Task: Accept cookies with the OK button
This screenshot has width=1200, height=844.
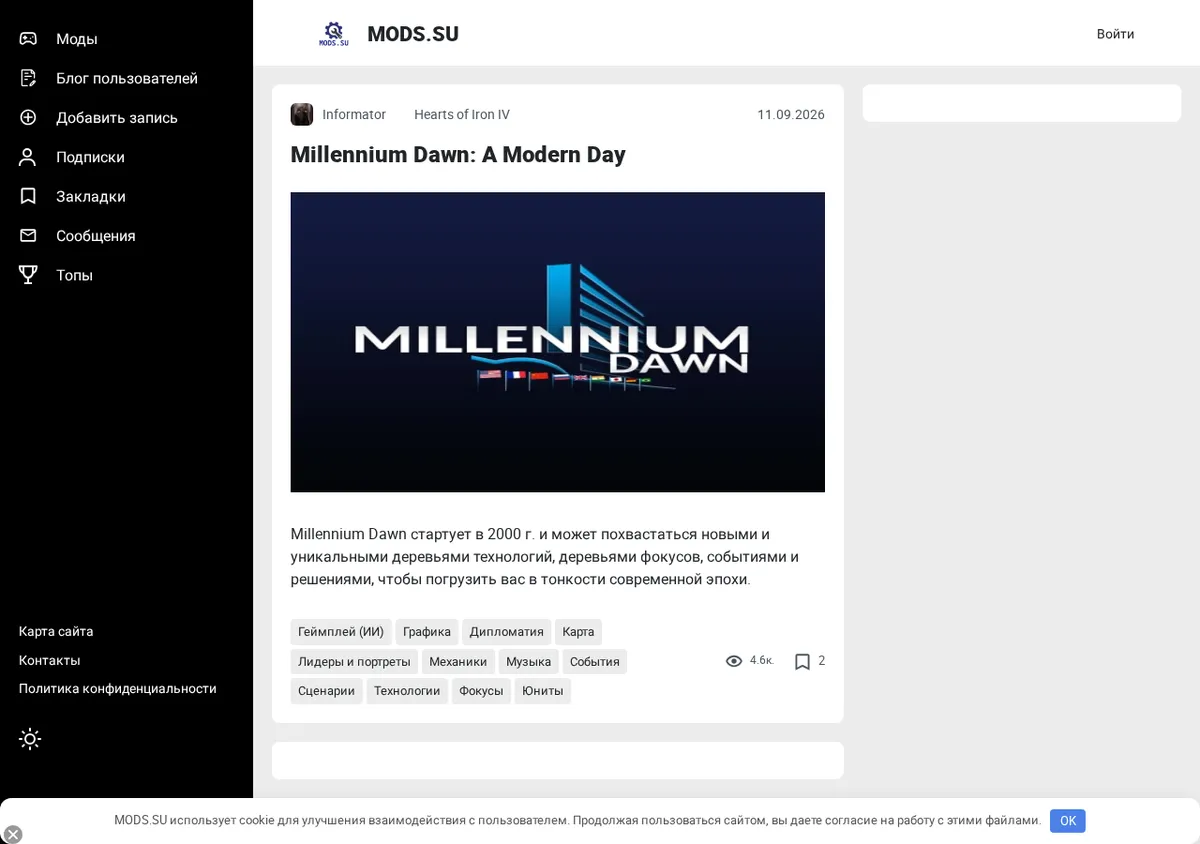Action: point(1067,821)
